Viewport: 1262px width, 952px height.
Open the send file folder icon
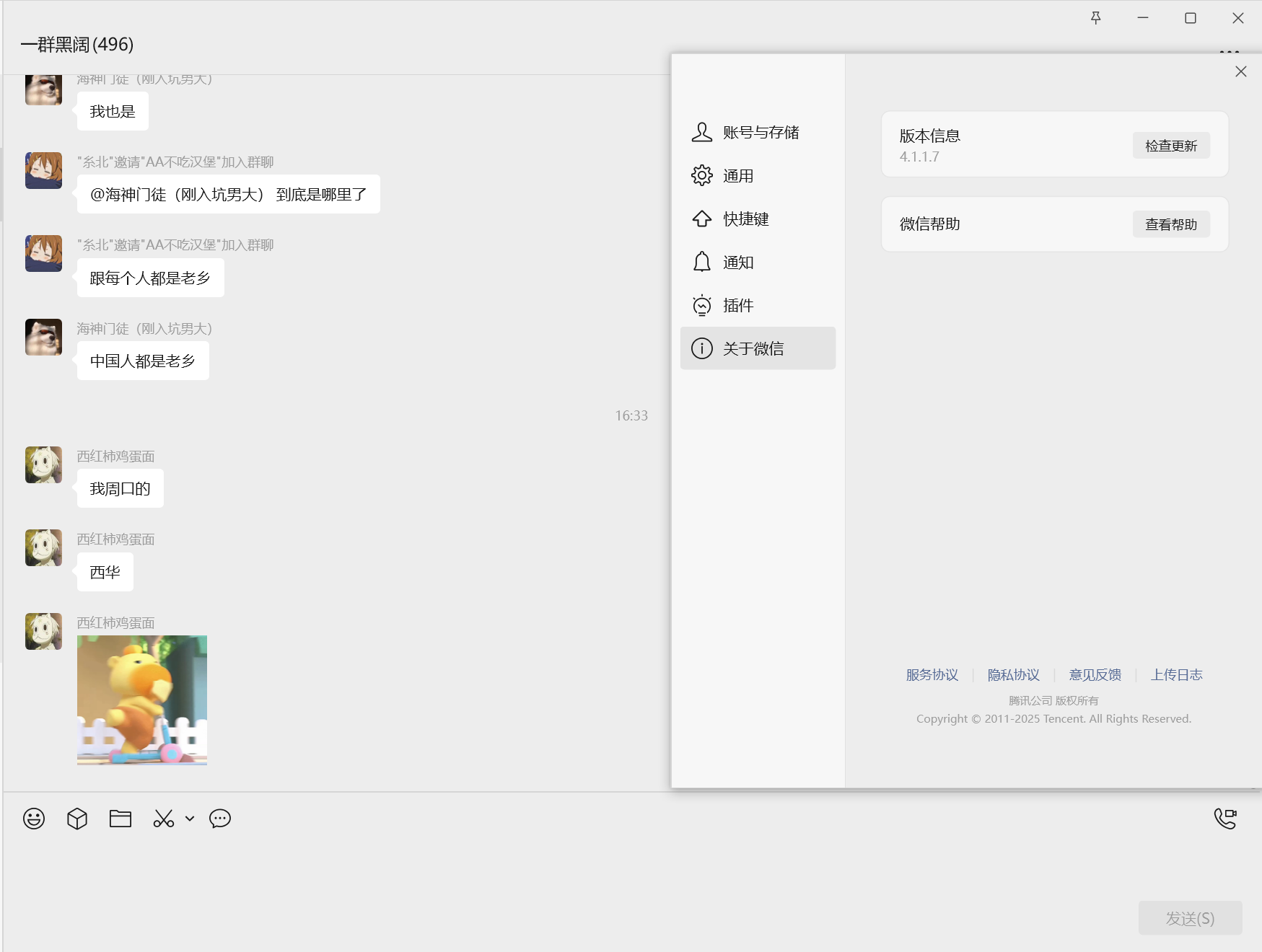click(120, 819)
